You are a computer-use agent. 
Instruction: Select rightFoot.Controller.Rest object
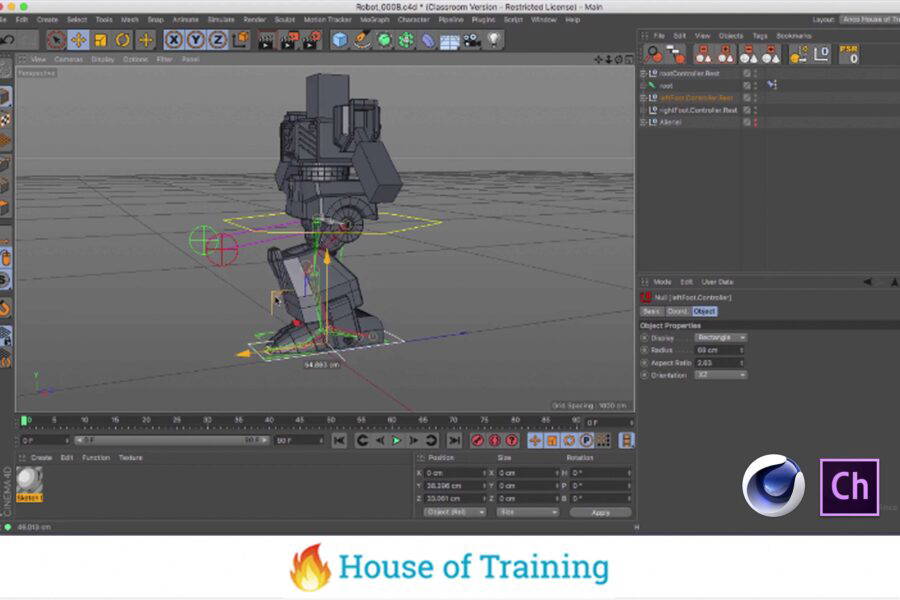pyautogui.click(x=698, y=110)
